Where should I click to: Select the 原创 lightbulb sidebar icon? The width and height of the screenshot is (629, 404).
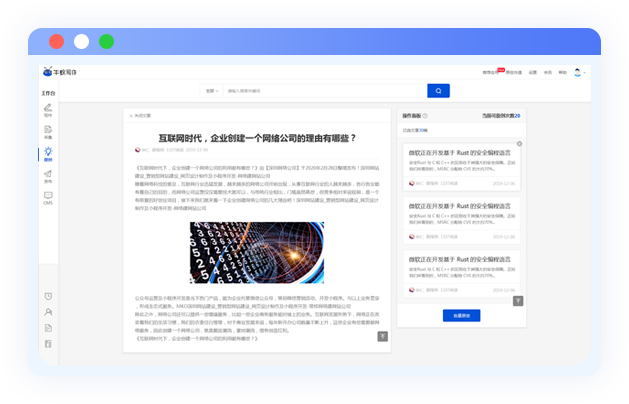[x=48, y=153]
